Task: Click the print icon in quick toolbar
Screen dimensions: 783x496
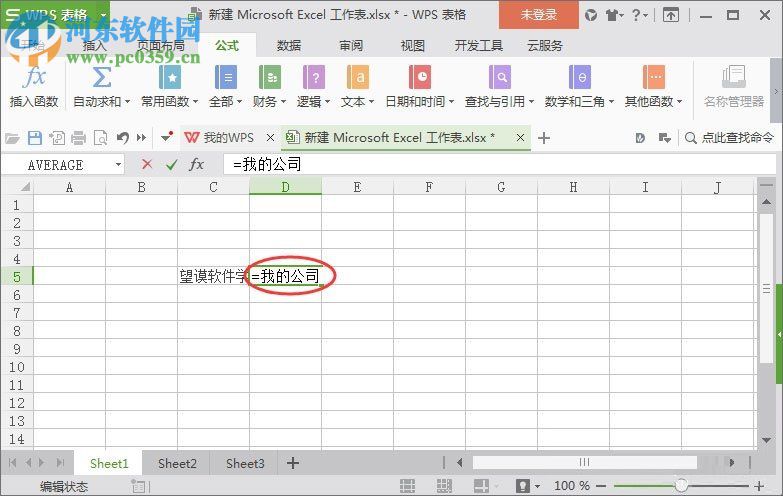Action: point(78,138)
